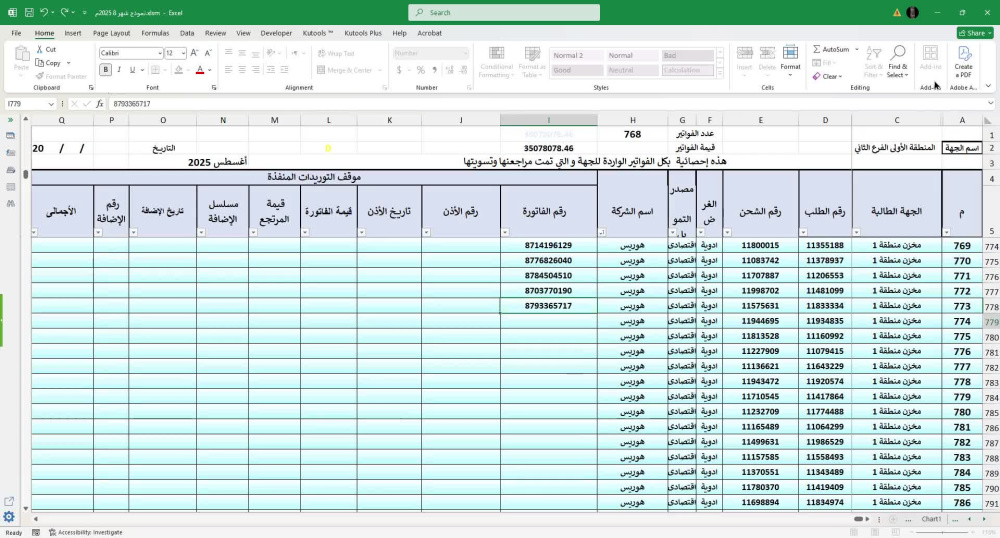Align text right in the Alignment group
The image size is (1000, 538).
(x=255, y=70)
